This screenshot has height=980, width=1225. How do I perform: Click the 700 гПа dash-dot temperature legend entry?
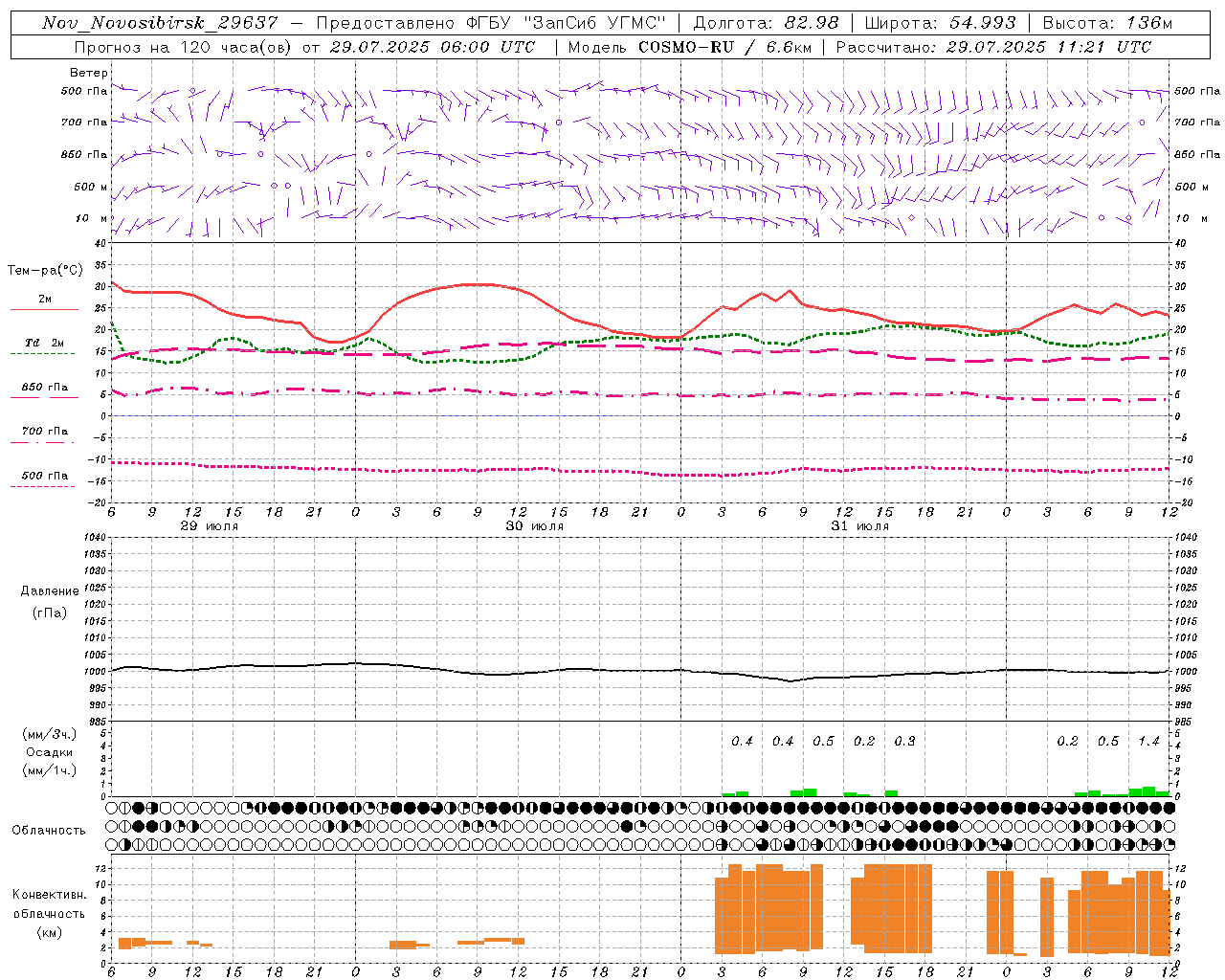44,432
